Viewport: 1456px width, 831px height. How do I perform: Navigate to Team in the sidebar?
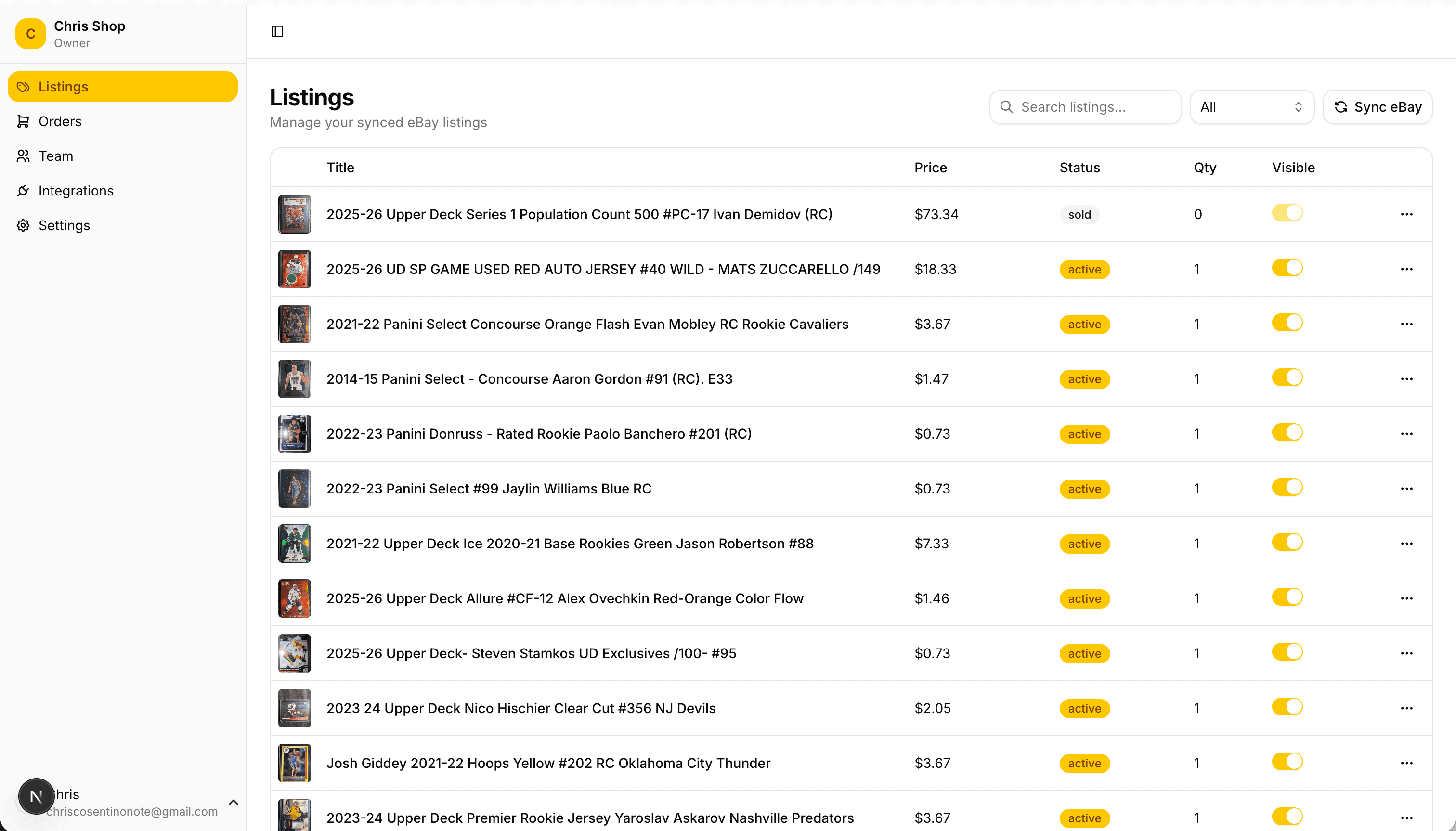55,156
